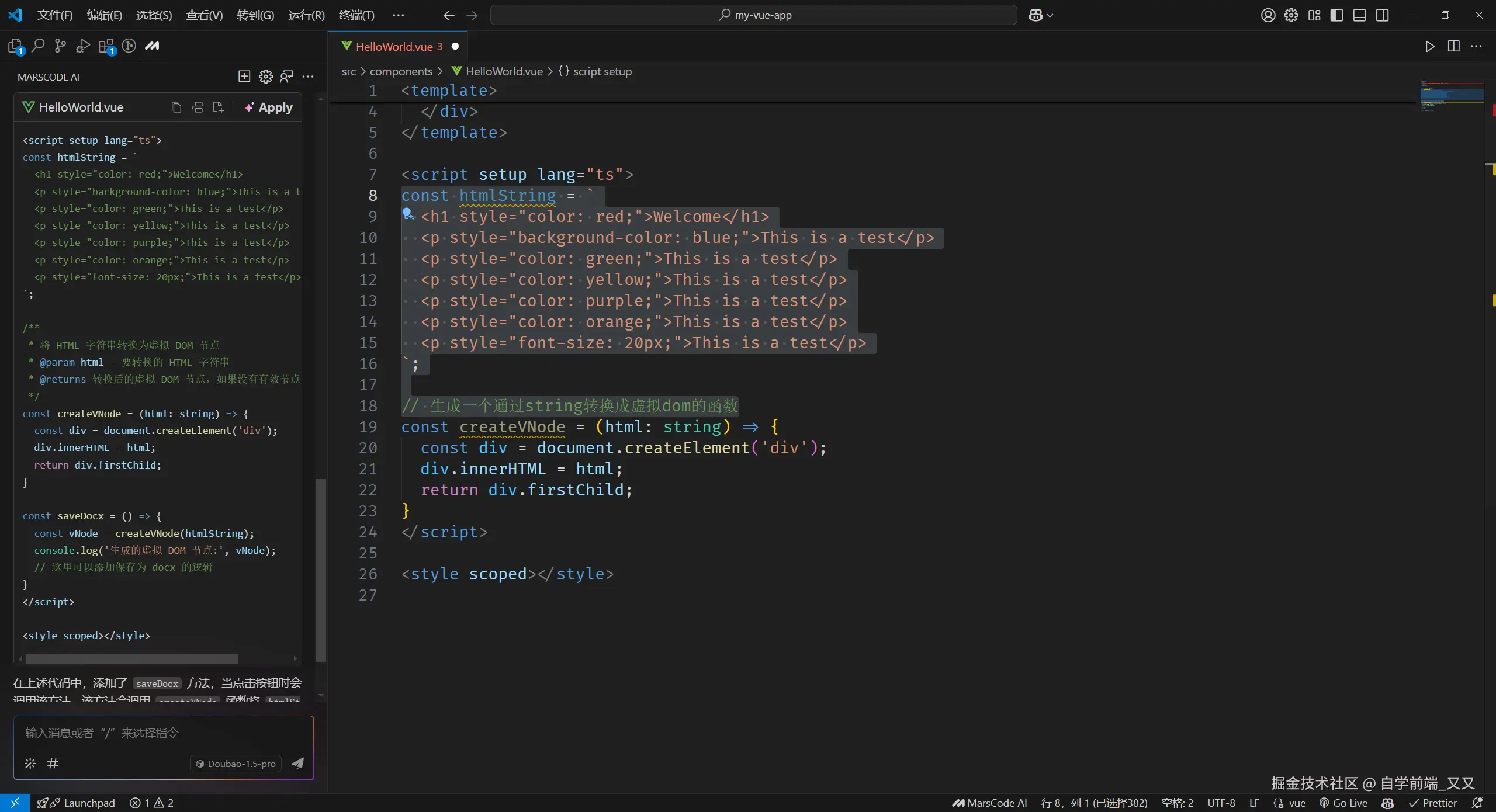The width and height of the screenshot is (1496, 812).
Task: Toggle the secondary side bar layout
Action: [x=1382, y=15]
